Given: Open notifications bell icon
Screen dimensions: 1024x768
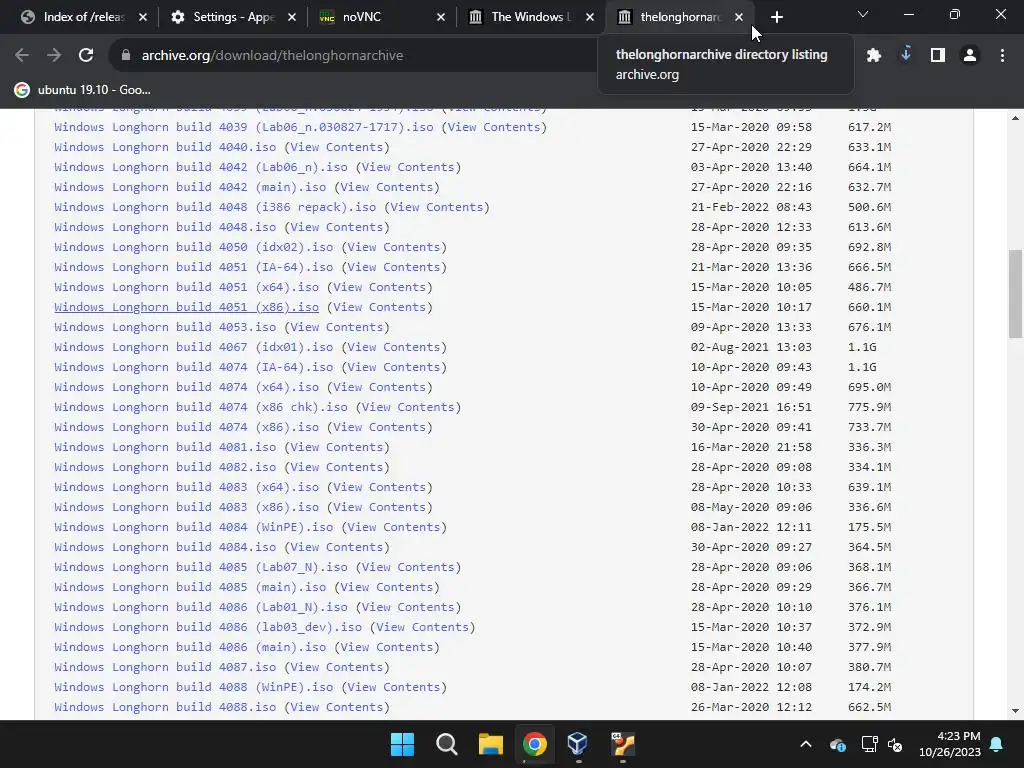Looking at the screenshot, I should [x=997, y=744].
